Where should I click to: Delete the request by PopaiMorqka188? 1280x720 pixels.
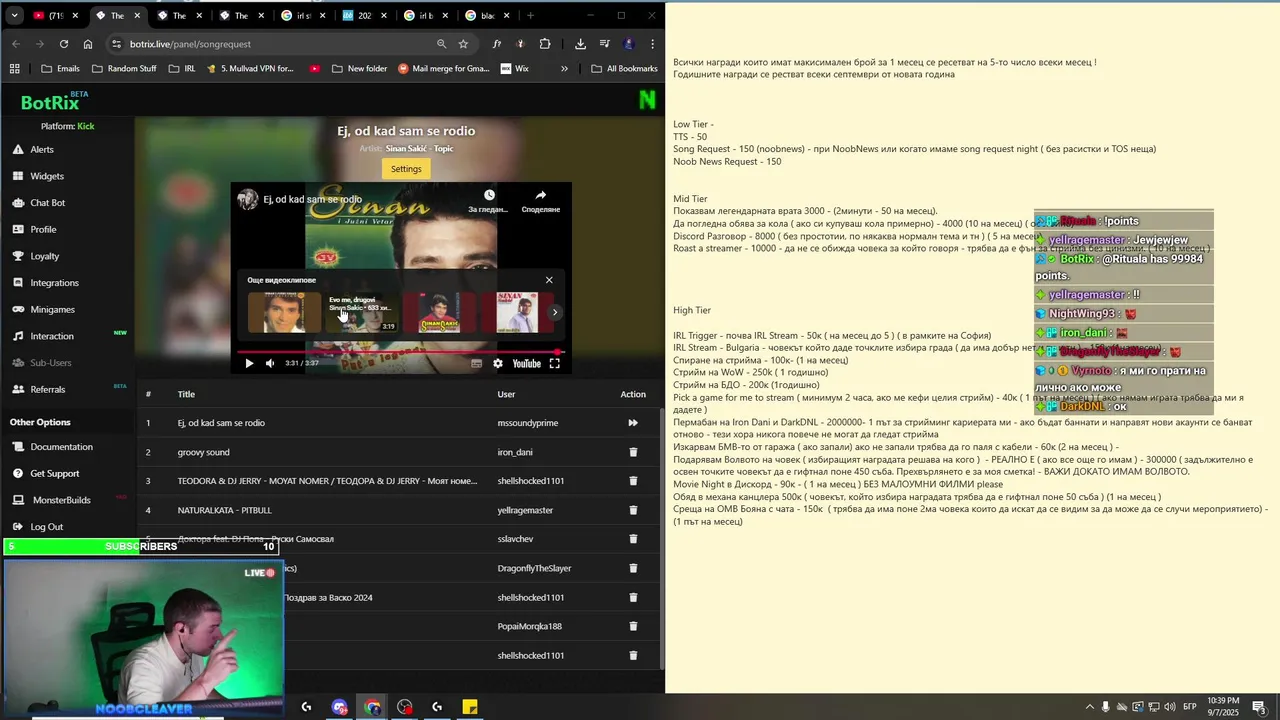pos(633,626)
